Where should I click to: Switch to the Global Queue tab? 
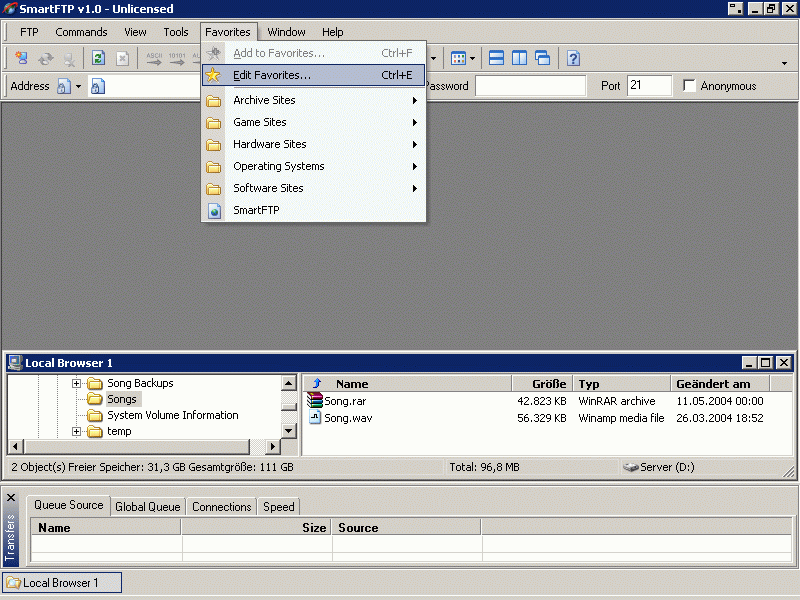[x=148, y=507]
